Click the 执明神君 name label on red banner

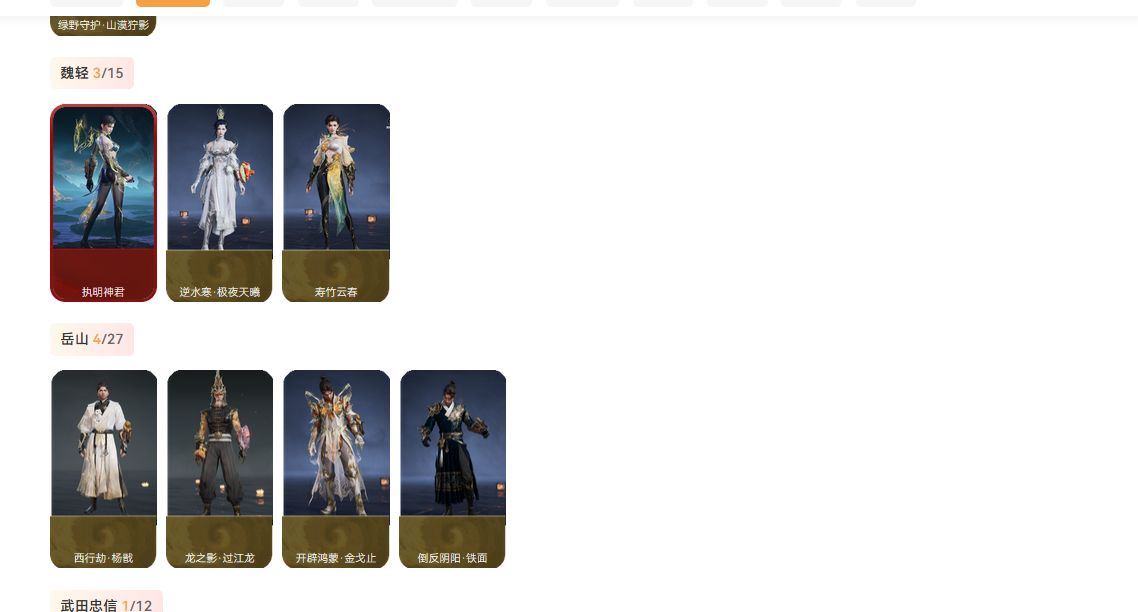point(103,292)
